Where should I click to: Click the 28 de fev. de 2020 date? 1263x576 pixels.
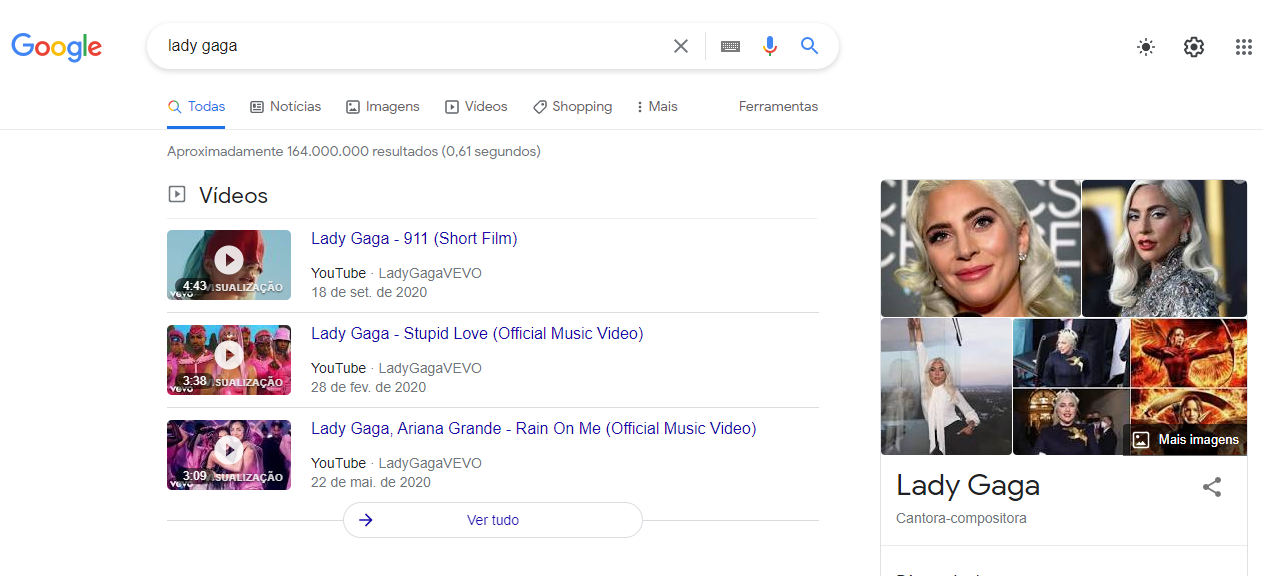pos(368,388)
